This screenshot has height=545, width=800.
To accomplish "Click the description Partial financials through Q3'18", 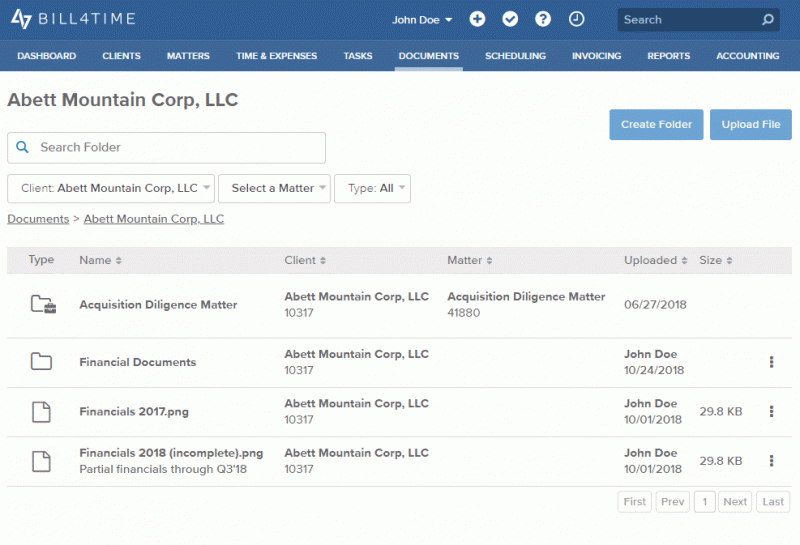I will point(163,469).
